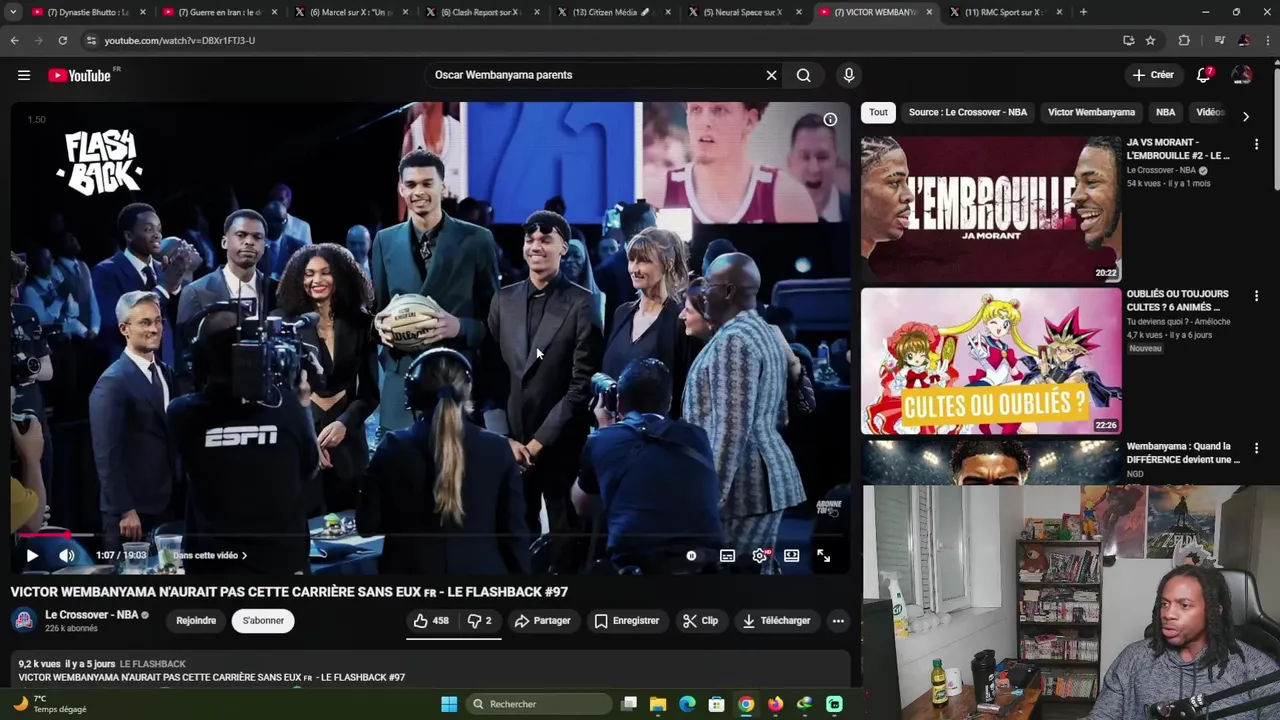Go to the YouTube home logo

point(79,75)
